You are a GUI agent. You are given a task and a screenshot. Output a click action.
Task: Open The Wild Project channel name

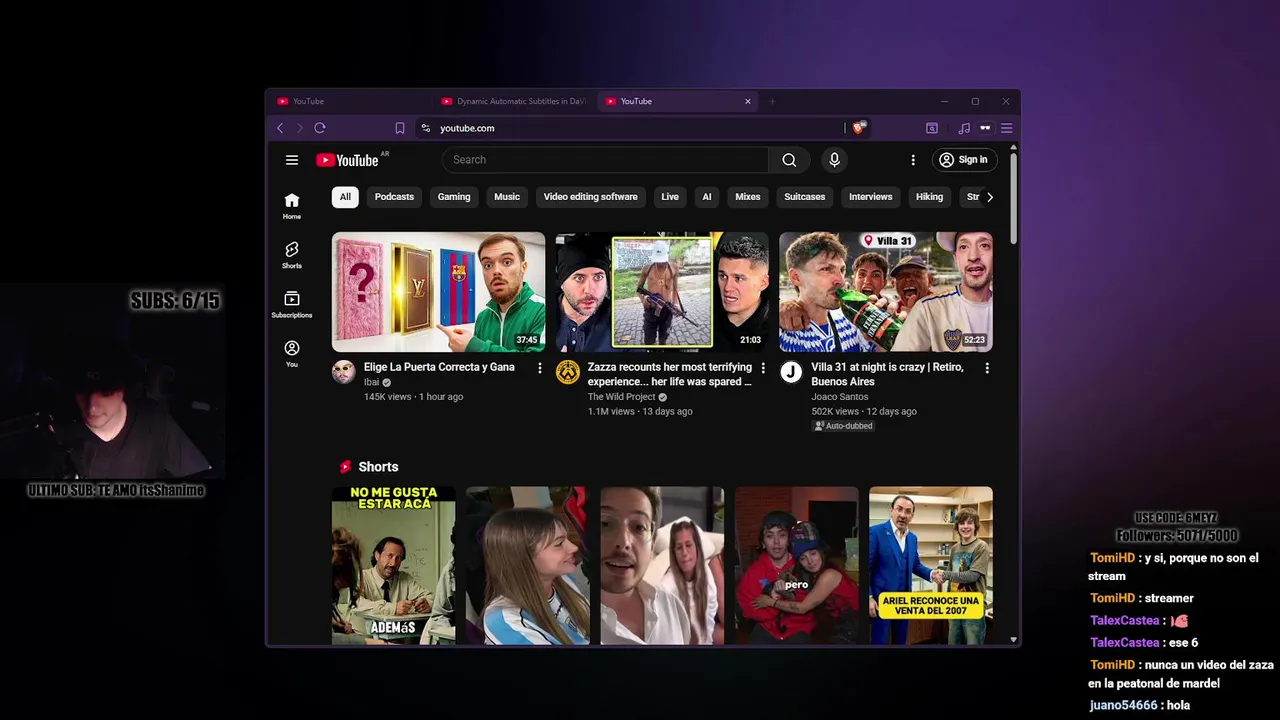(621, 397)
